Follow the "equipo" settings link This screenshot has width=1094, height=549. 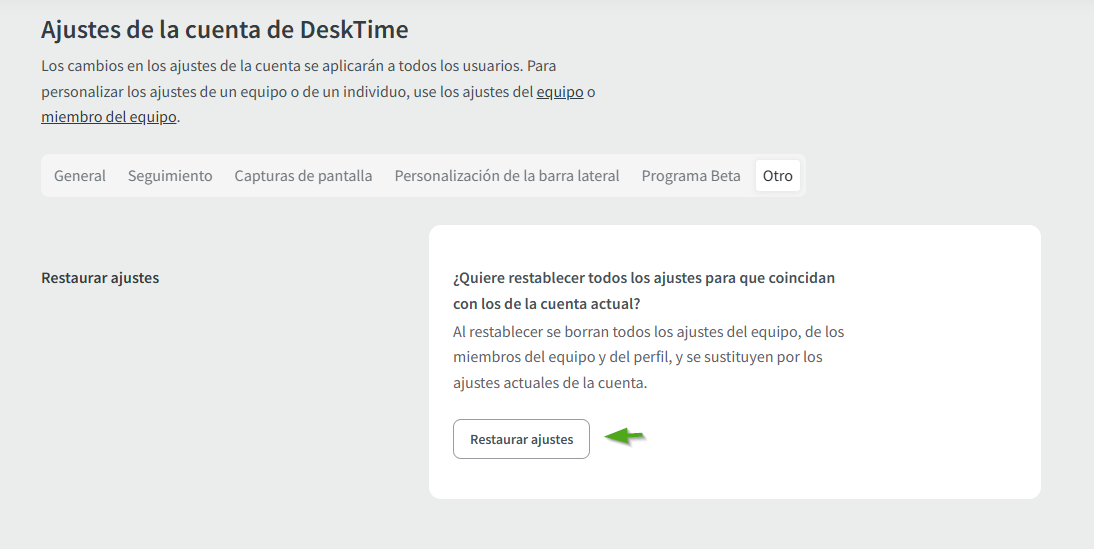coord(560,93)
